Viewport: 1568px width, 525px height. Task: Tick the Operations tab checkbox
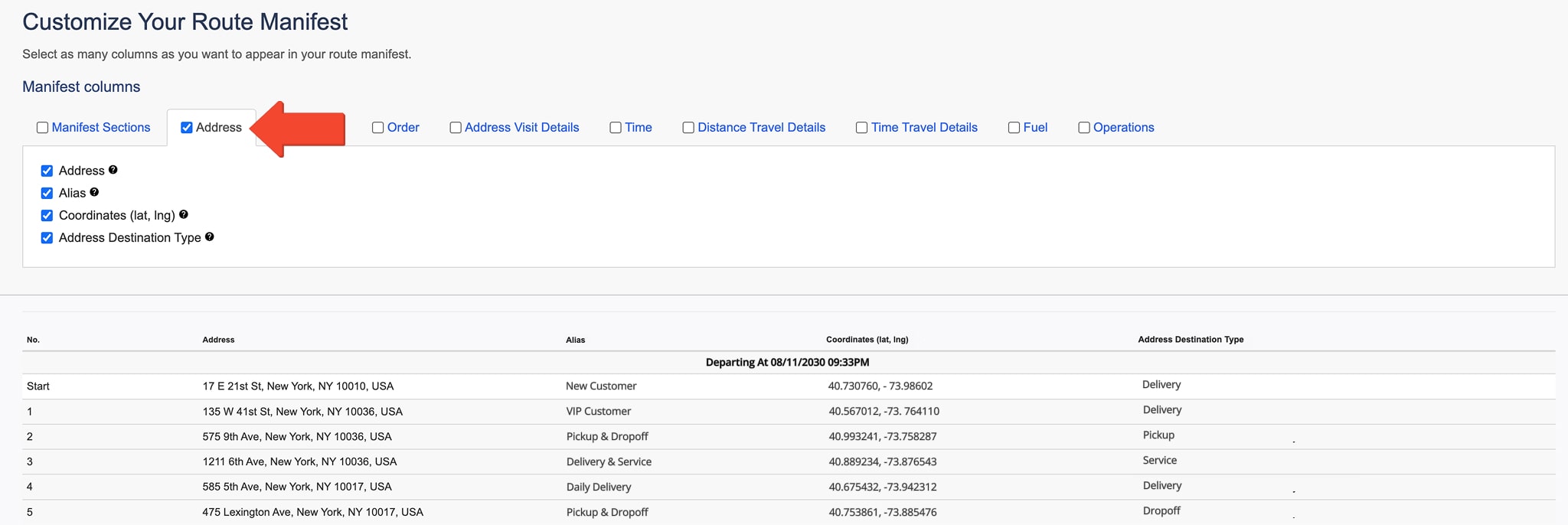[x=1084, y=128]
